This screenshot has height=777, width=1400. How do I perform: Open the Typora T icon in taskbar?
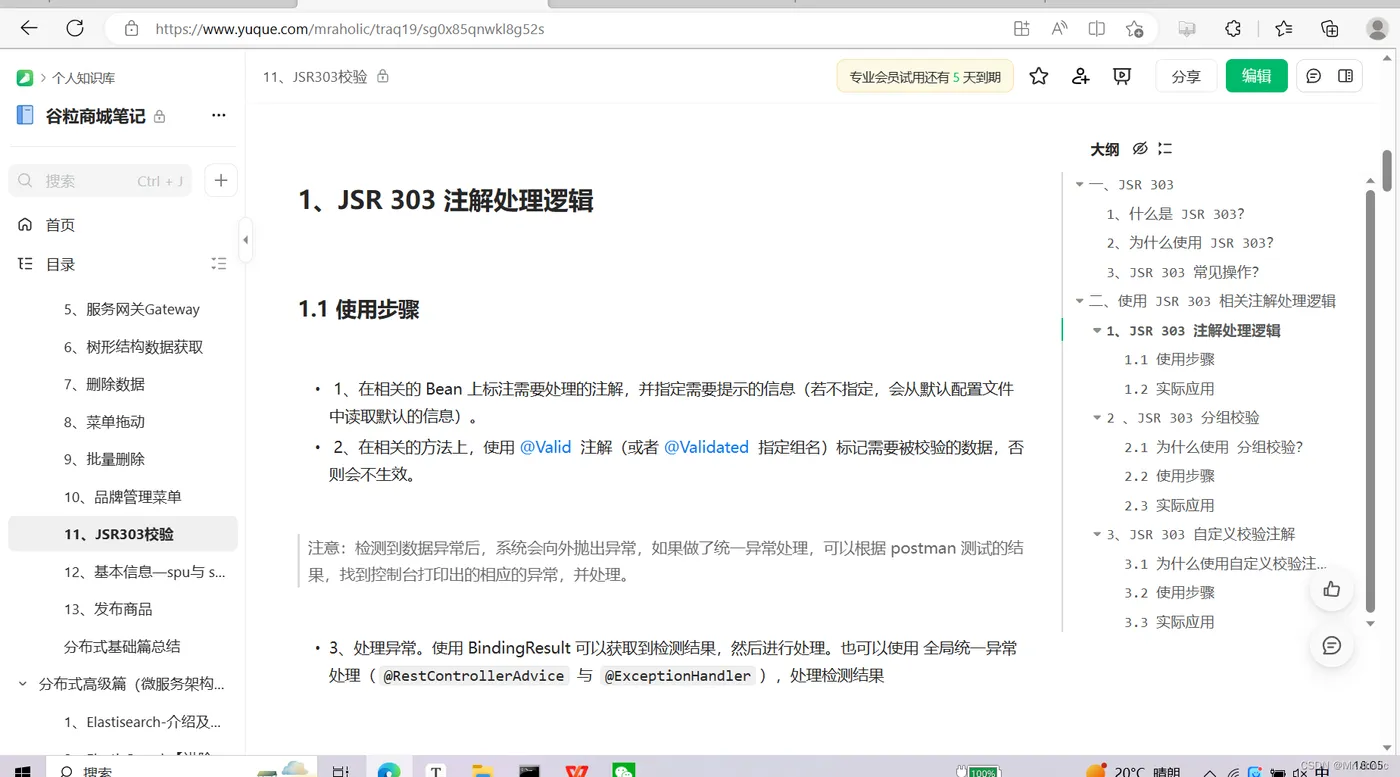pyautogui.click(x=436, y=771)
